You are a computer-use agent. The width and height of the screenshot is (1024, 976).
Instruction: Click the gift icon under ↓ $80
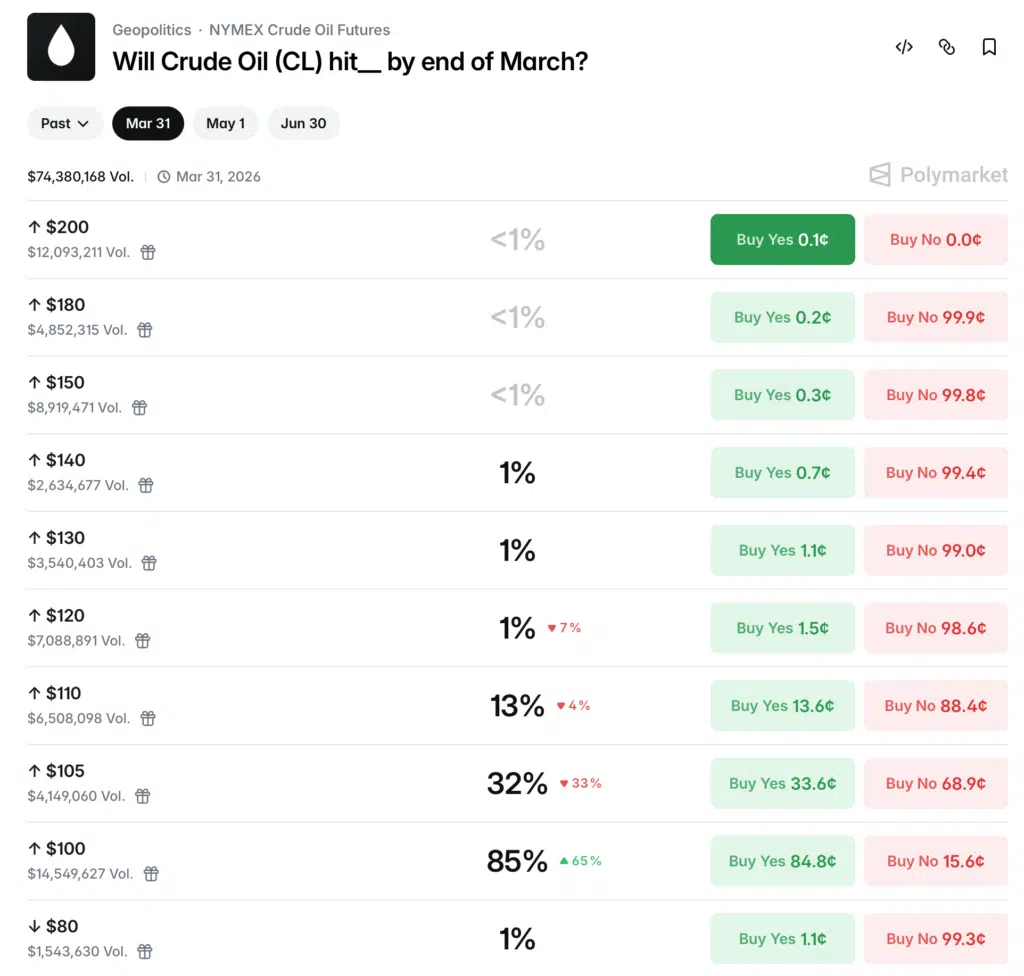click(x=144, y=951)
